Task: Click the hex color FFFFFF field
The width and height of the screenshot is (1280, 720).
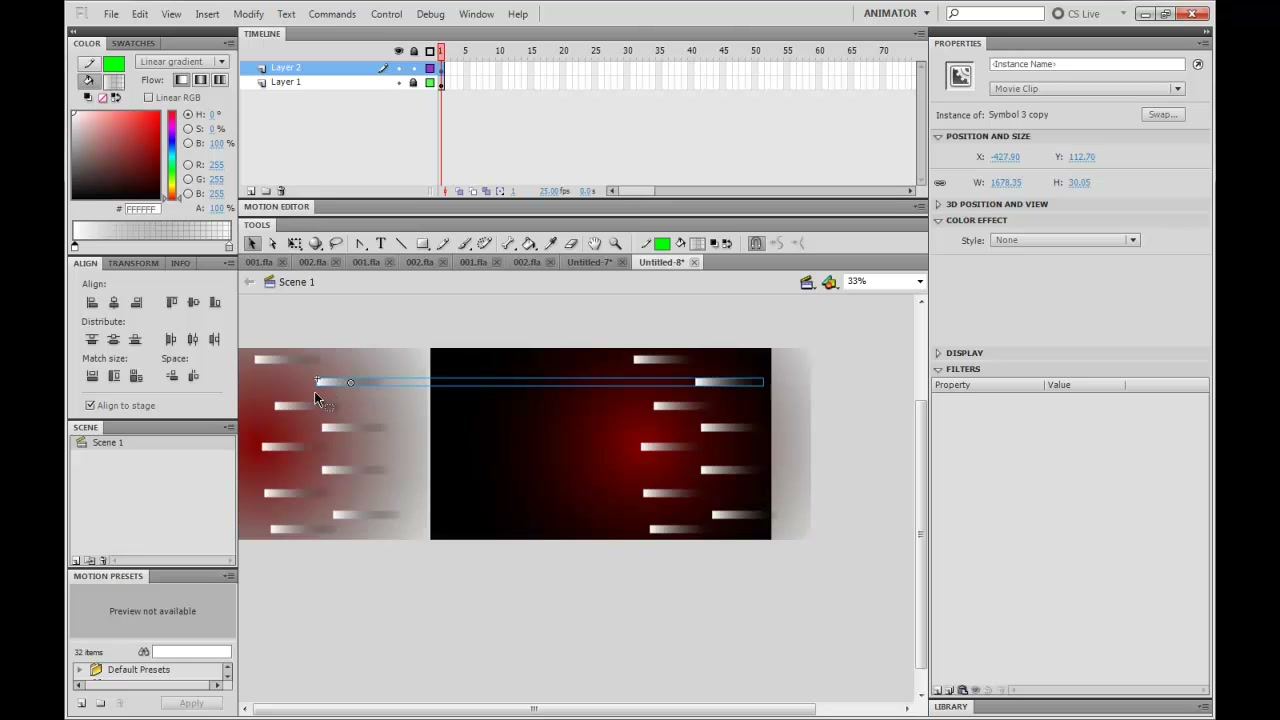Action: coord(142,209)
